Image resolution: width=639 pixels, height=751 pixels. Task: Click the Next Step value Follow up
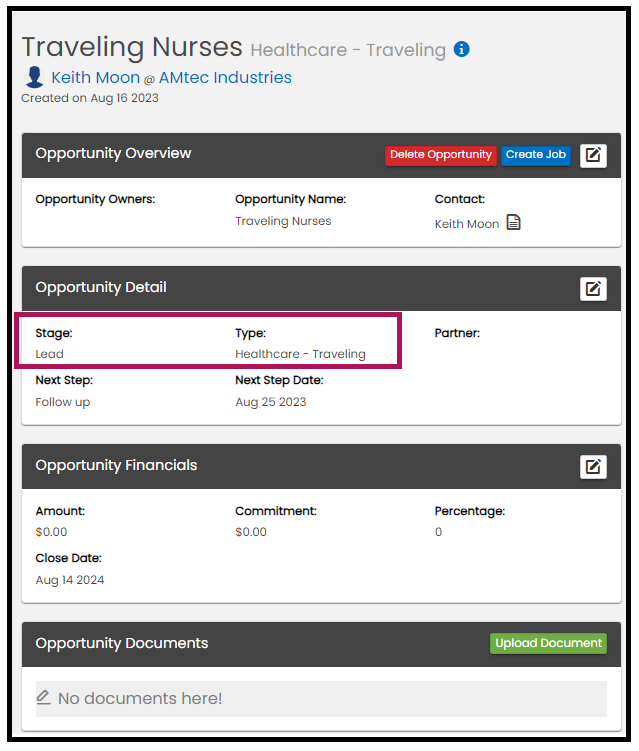pos(62,402)
